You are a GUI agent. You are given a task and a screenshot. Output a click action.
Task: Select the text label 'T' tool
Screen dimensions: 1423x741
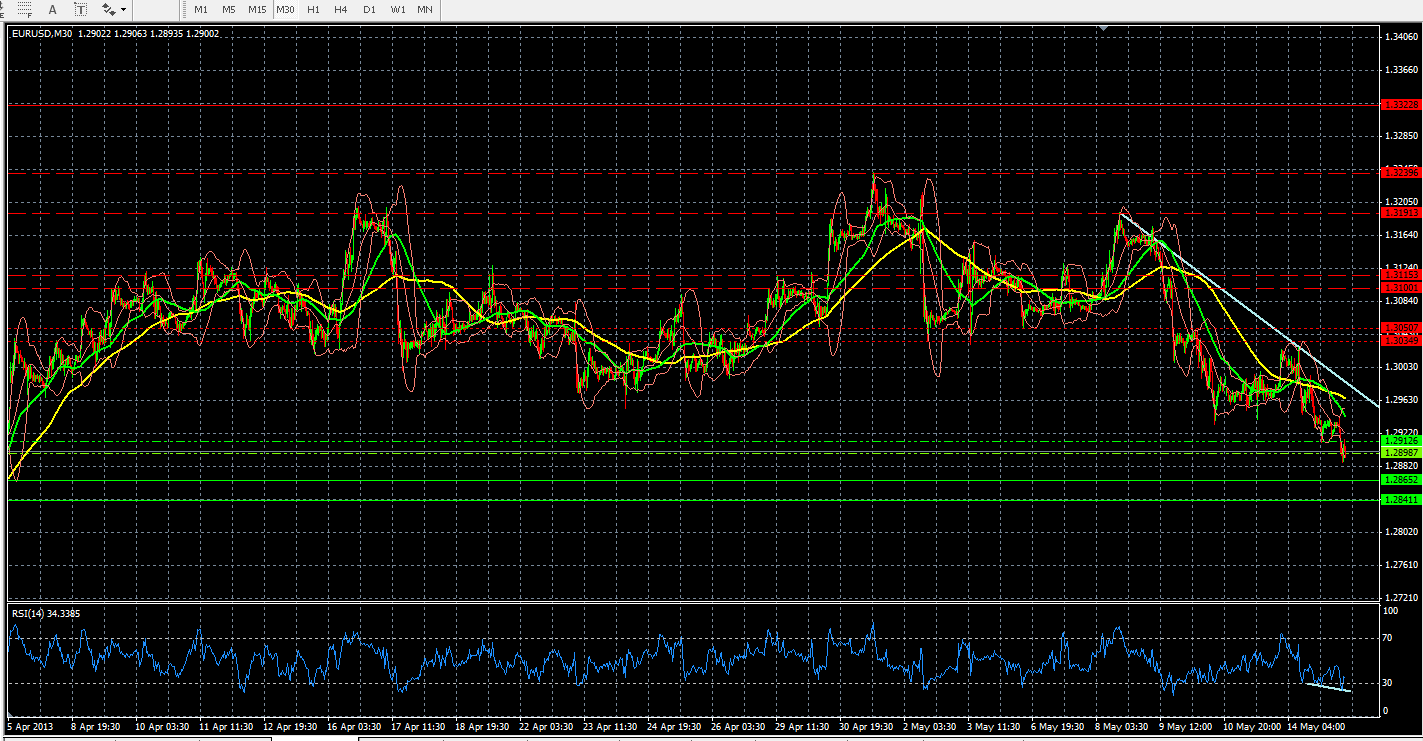tap(81, 9)
